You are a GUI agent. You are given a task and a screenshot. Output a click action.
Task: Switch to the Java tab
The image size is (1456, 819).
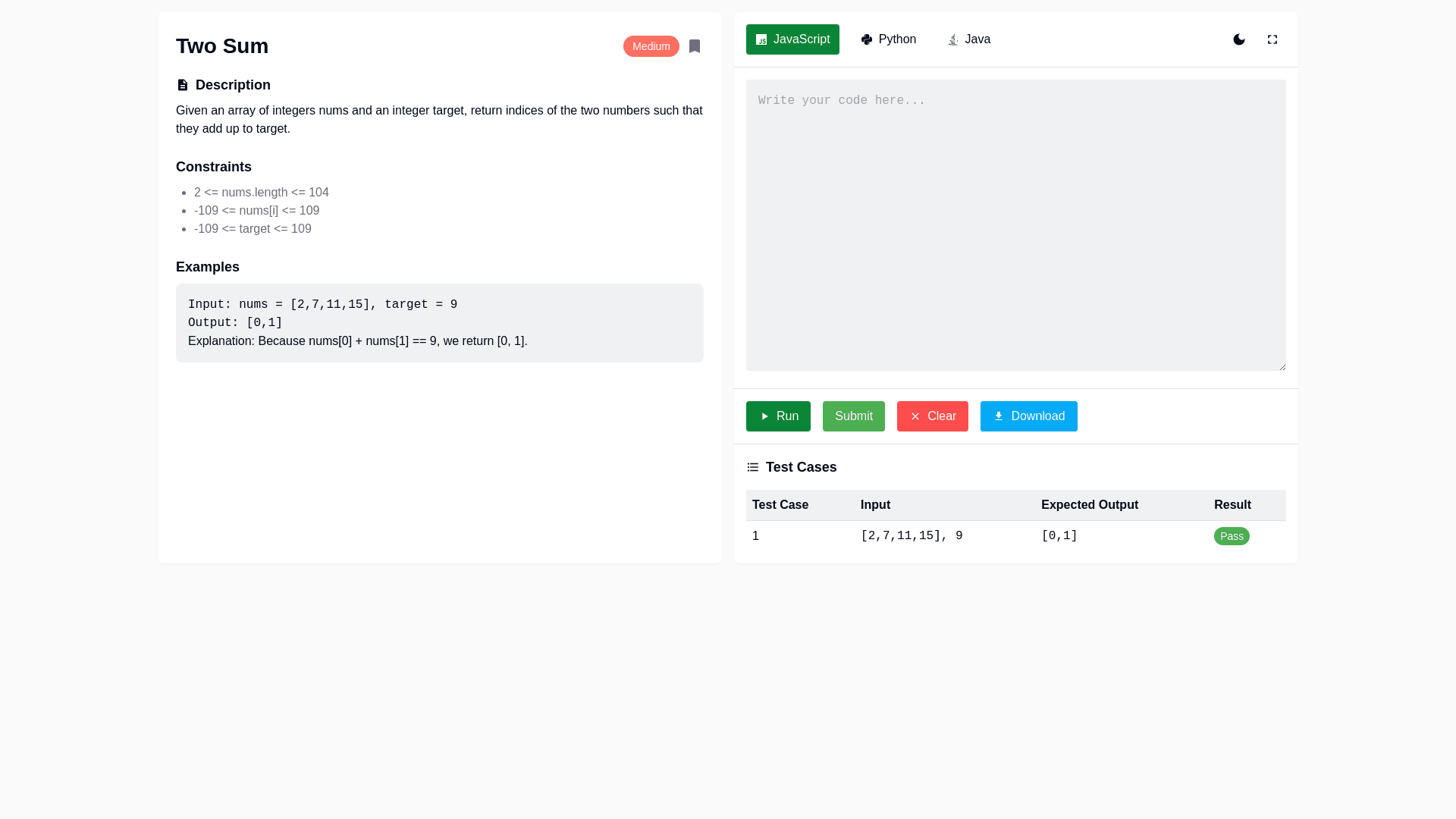point(969,39)
